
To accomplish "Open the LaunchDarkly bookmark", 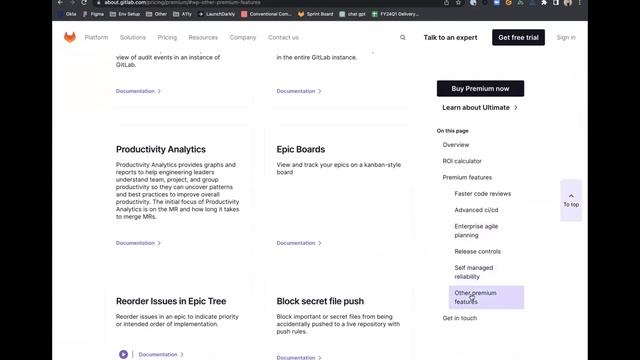I will [217, 14].
